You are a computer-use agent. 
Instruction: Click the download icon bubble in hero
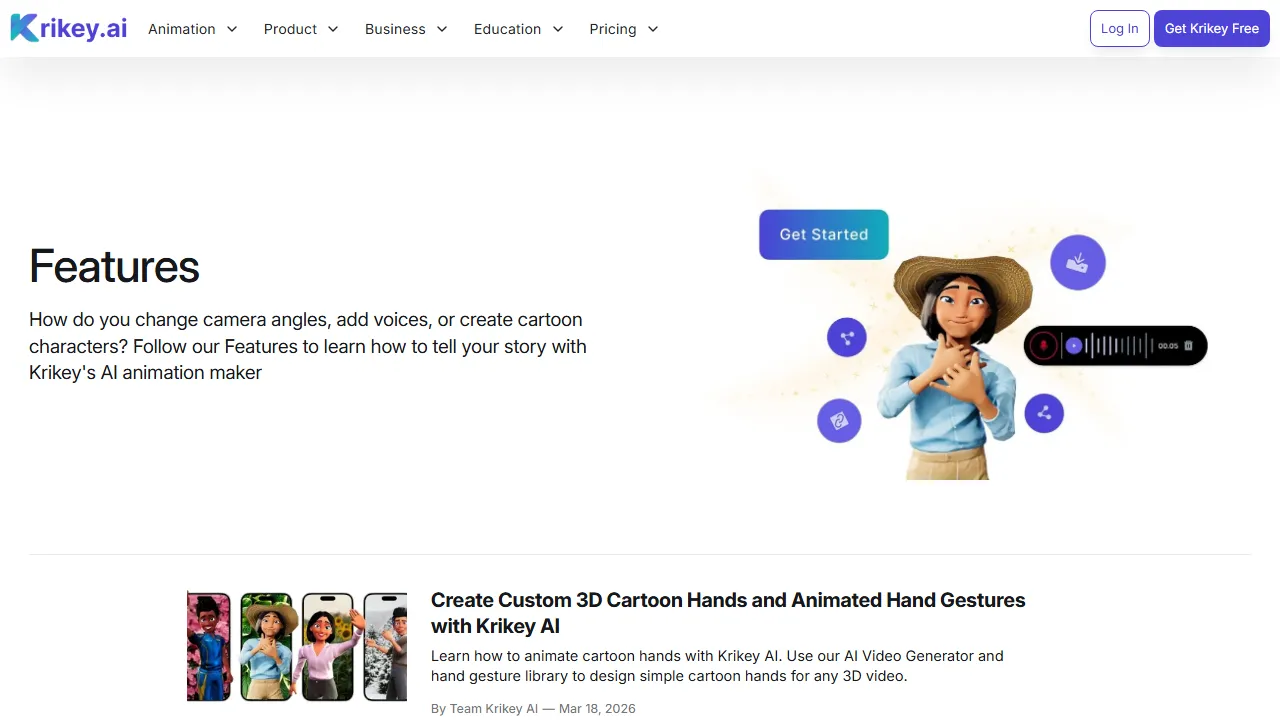[x=1078, y=263]
